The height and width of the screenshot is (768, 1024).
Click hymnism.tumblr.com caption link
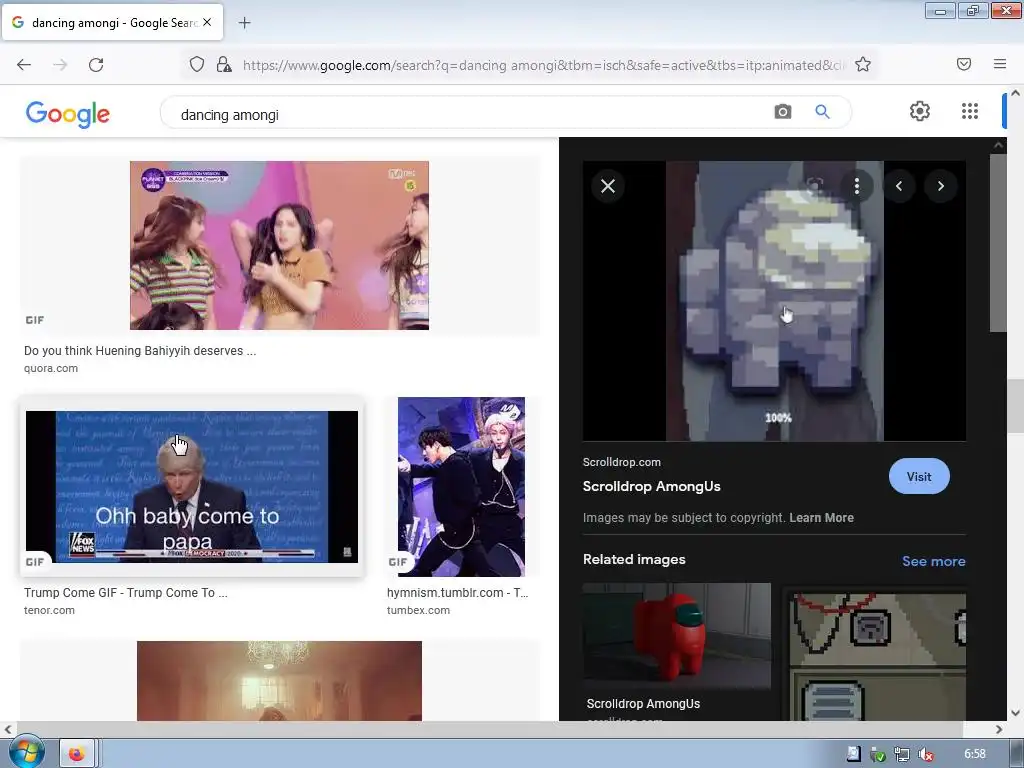[x=457, y=593]
